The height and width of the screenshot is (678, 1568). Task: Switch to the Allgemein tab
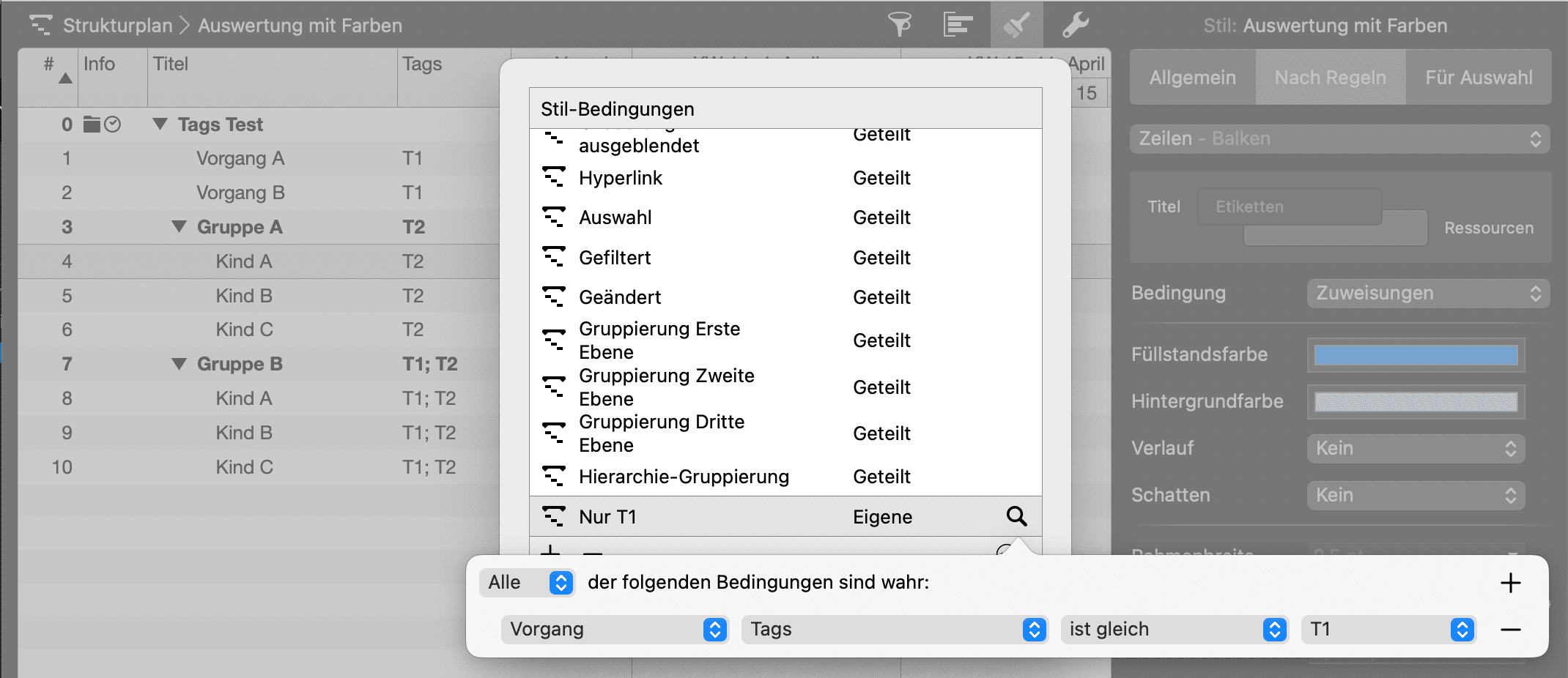pyautogui.click(x=1192, y=78)
